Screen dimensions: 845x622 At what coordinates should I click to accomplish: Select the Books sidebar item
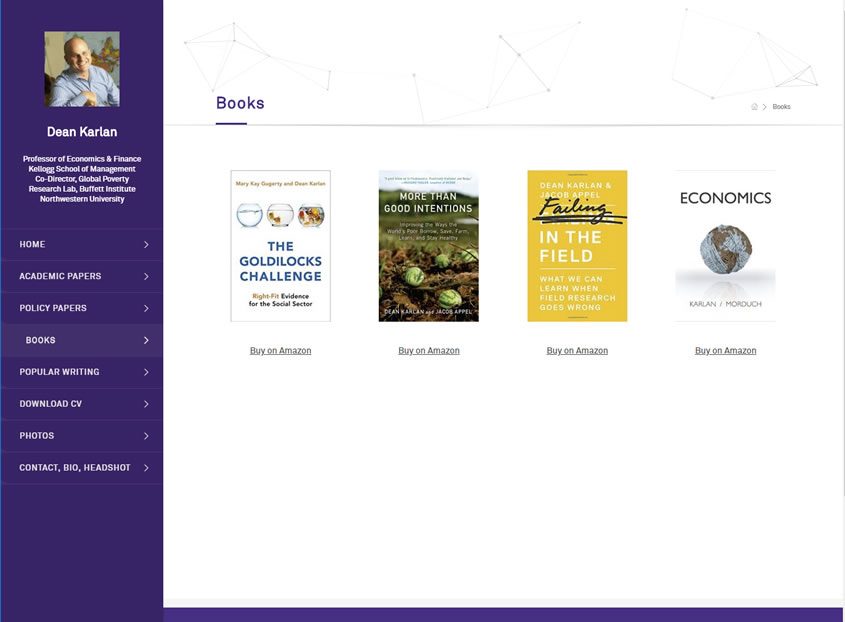[x=41, y=340]
